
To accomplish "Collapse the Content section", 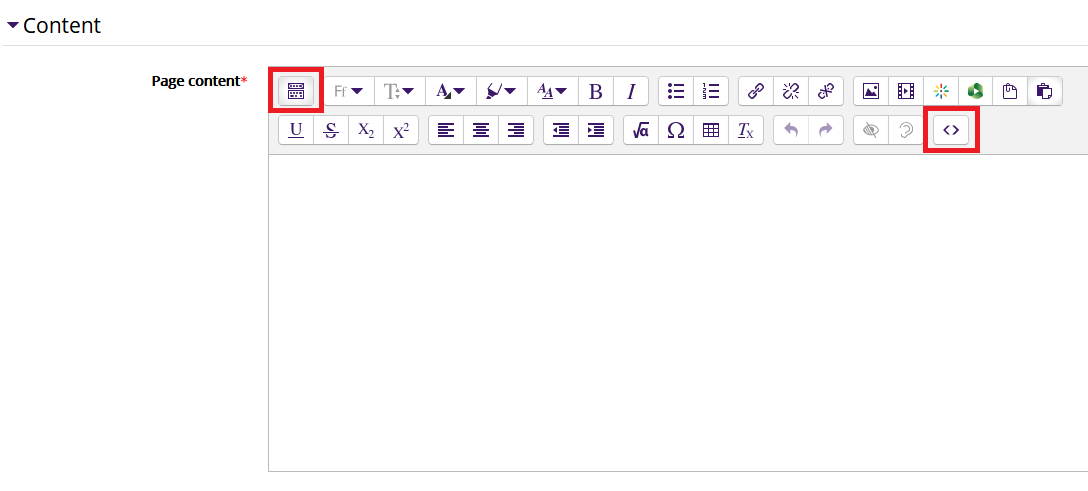I will (x=54, y=26).
